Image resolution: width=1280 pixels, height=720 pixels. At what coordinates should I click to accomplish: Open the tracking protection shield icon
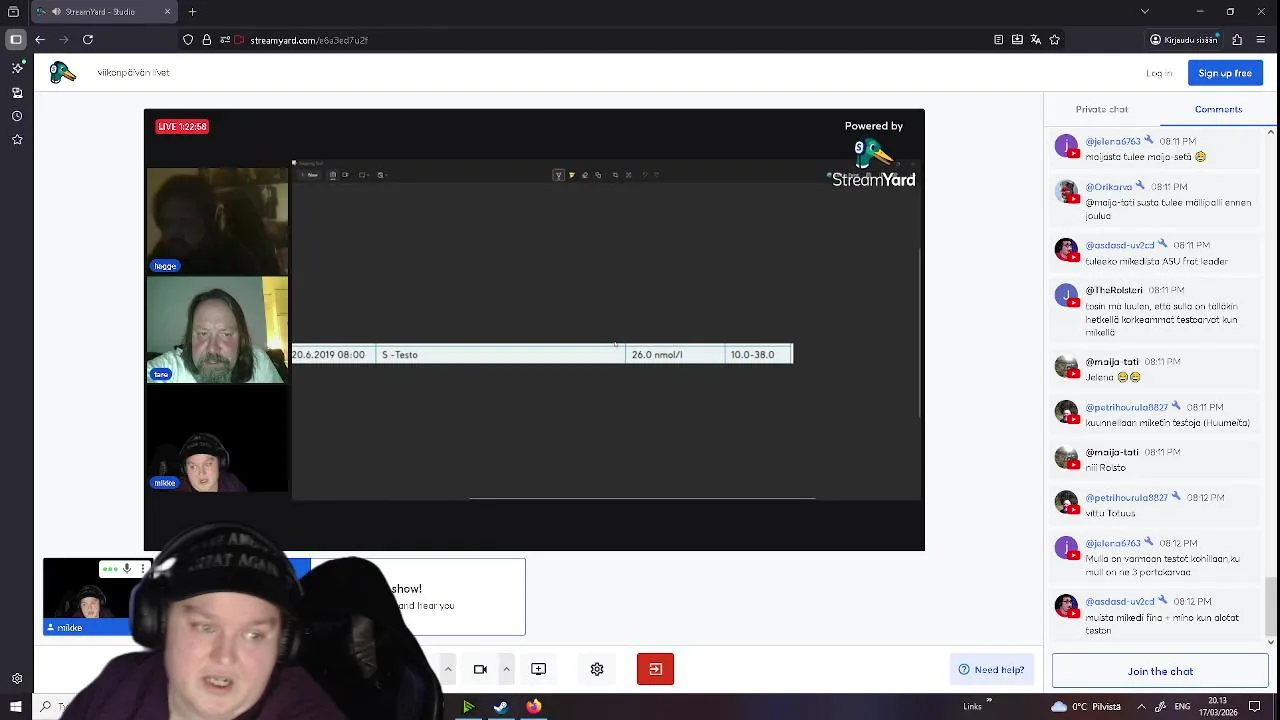188,40
